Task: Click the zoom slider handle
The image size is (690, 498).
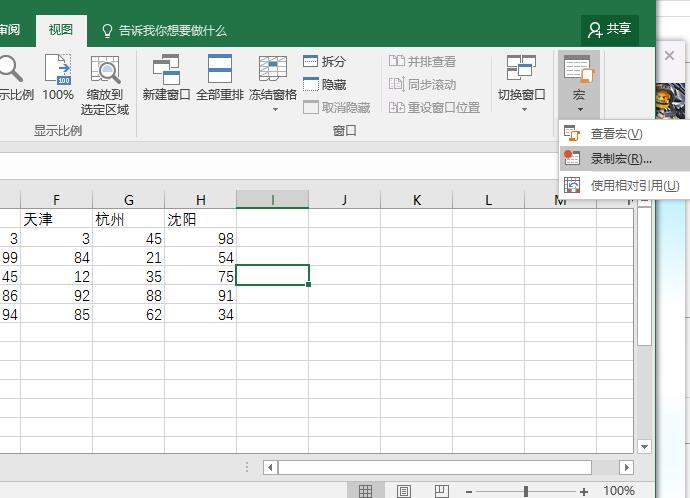Action: pos(526,491)
